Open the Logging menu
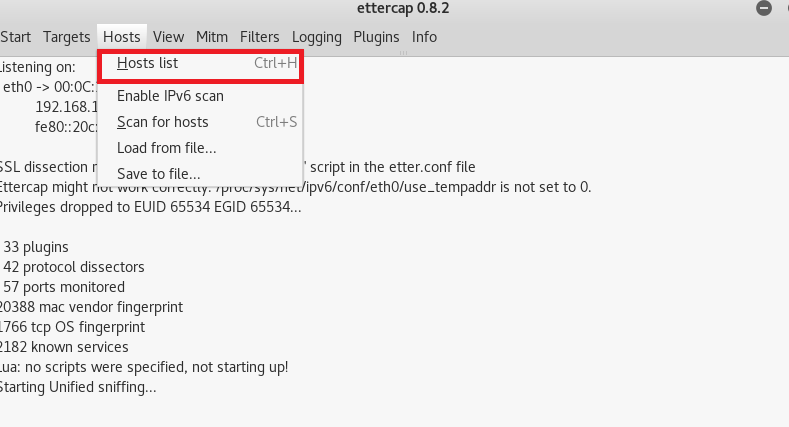The image size is (789, 427). (x=317, y=37)
